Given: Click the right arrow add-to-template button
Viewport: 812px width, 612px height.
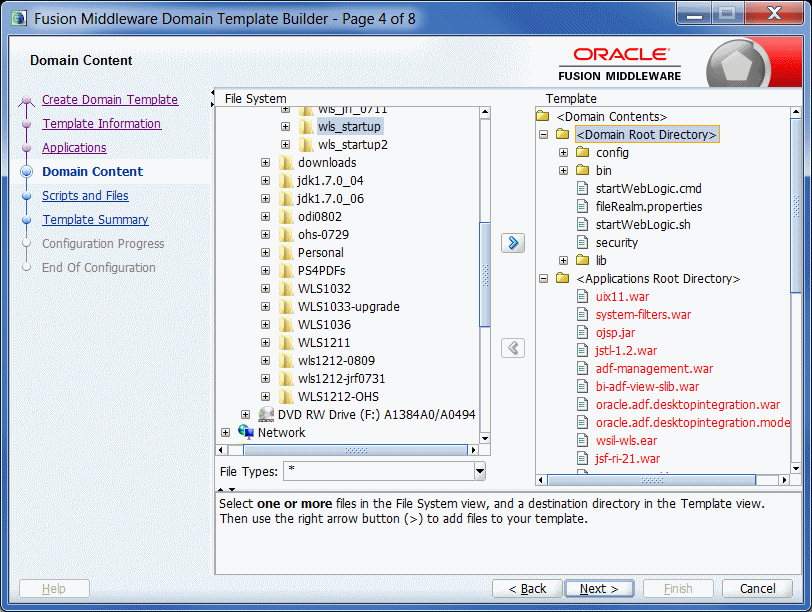Looking at the screenshot, I should pyautogui.click(x=513, y=243).
